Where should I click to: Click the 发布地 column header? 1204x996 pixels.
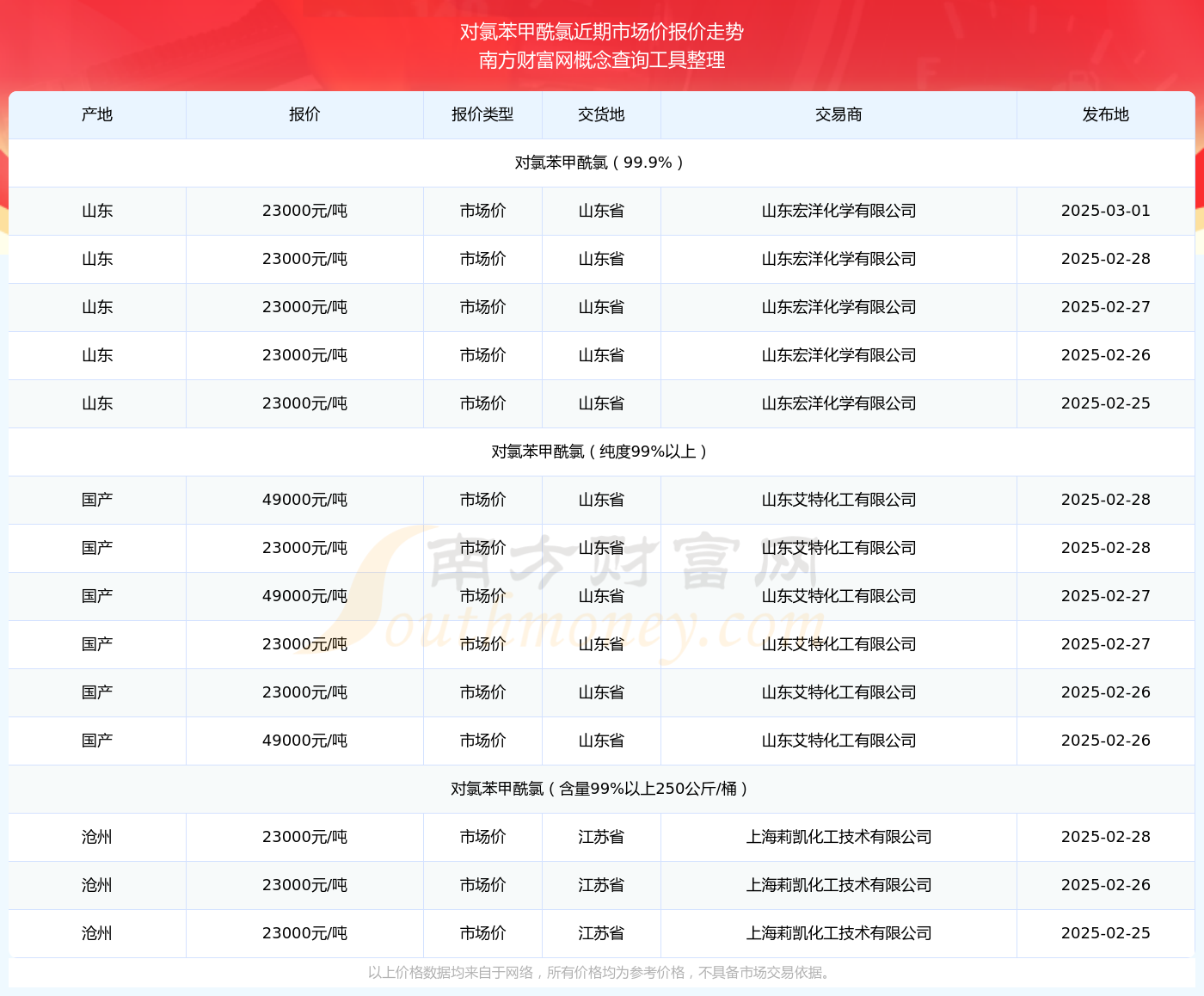pos(1106,114)
